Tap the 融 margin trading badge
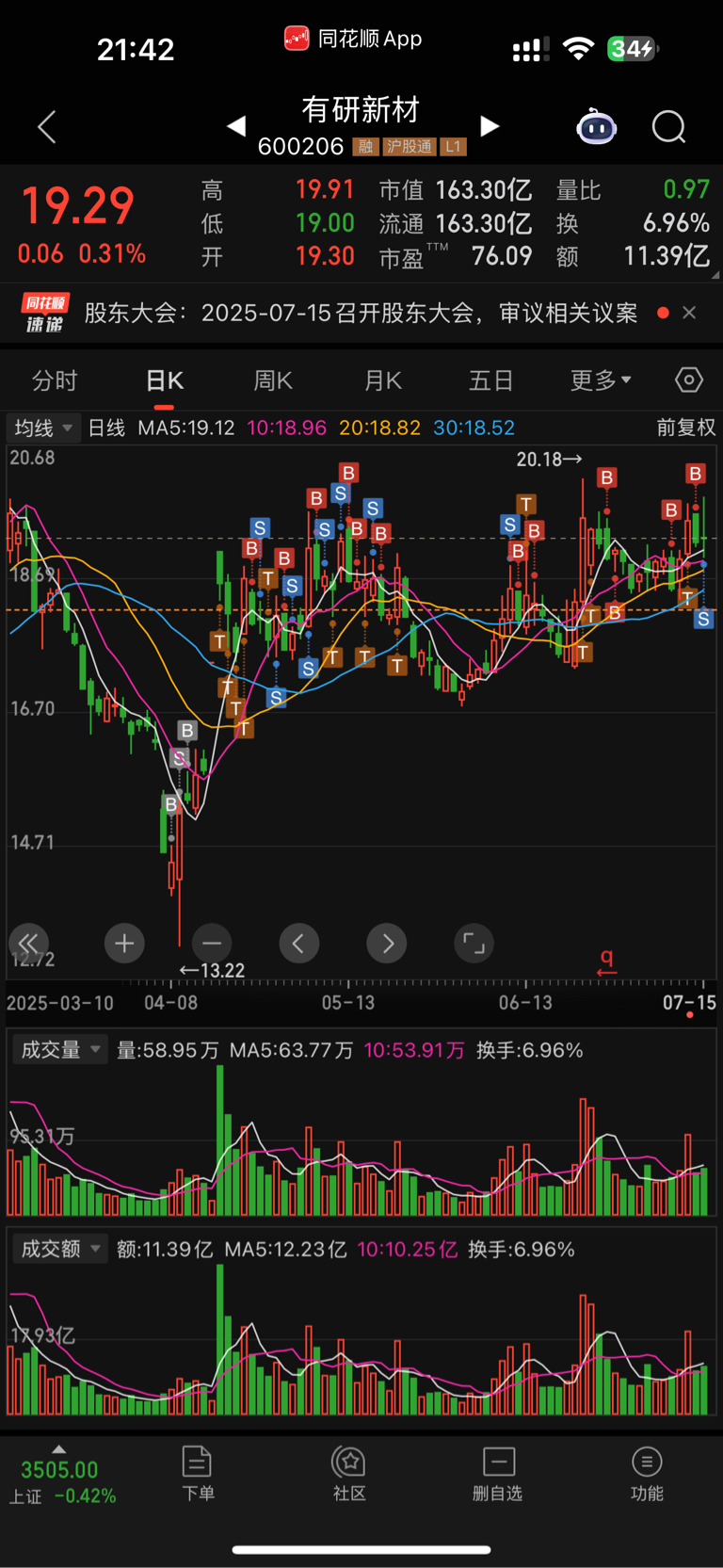Viewport: 723px width, 1568px height. pos(365,147)
